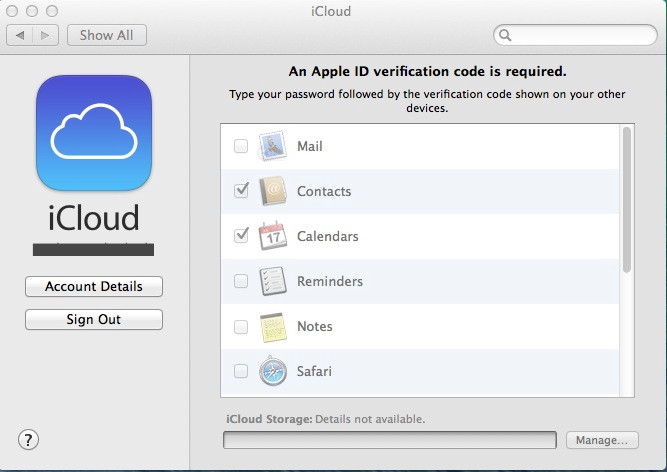Click the minimize window button
This screenshot has height=472, width=667.
[x=32, y=11]
